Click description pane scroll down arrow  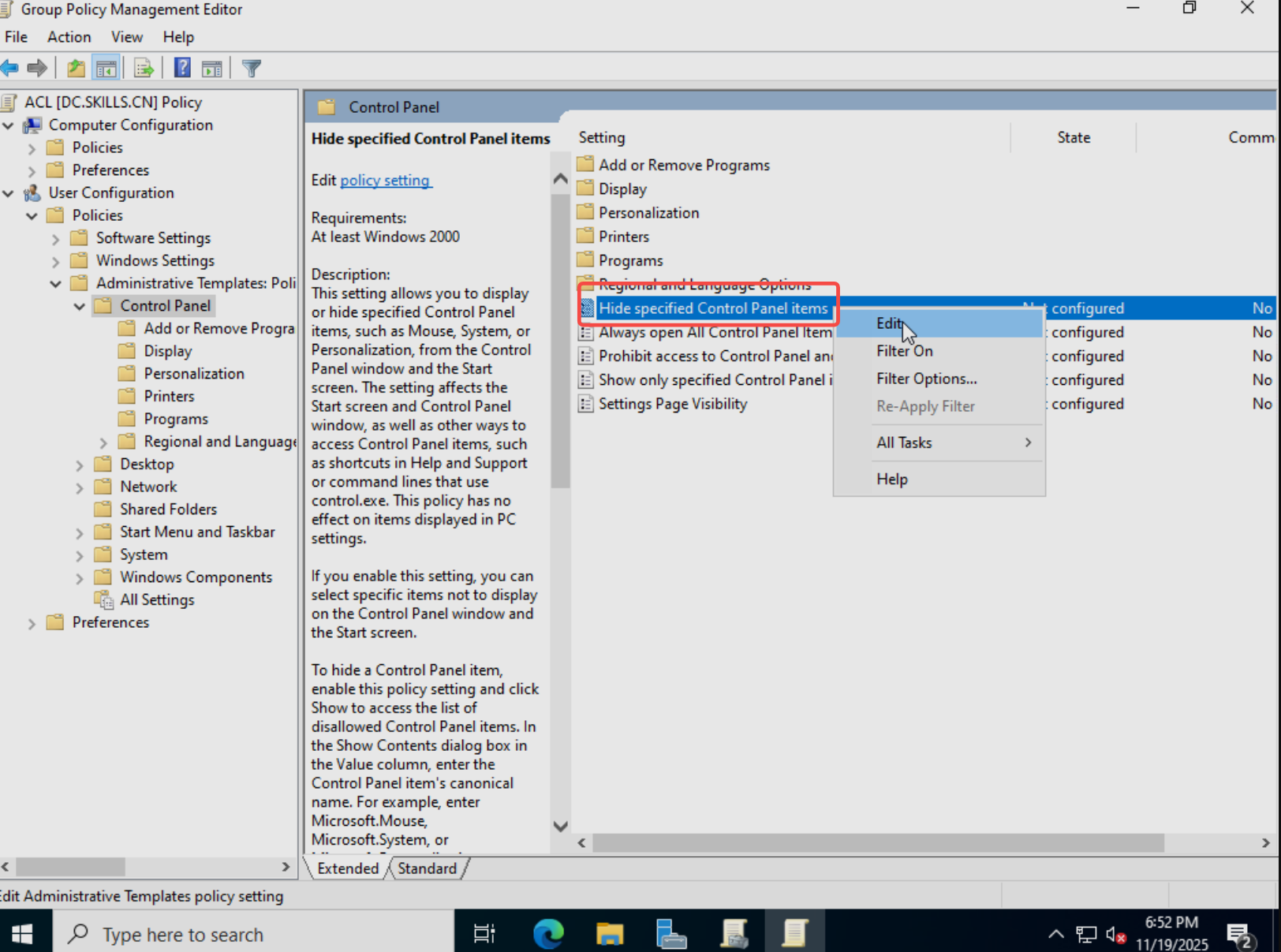click(560, 826)
